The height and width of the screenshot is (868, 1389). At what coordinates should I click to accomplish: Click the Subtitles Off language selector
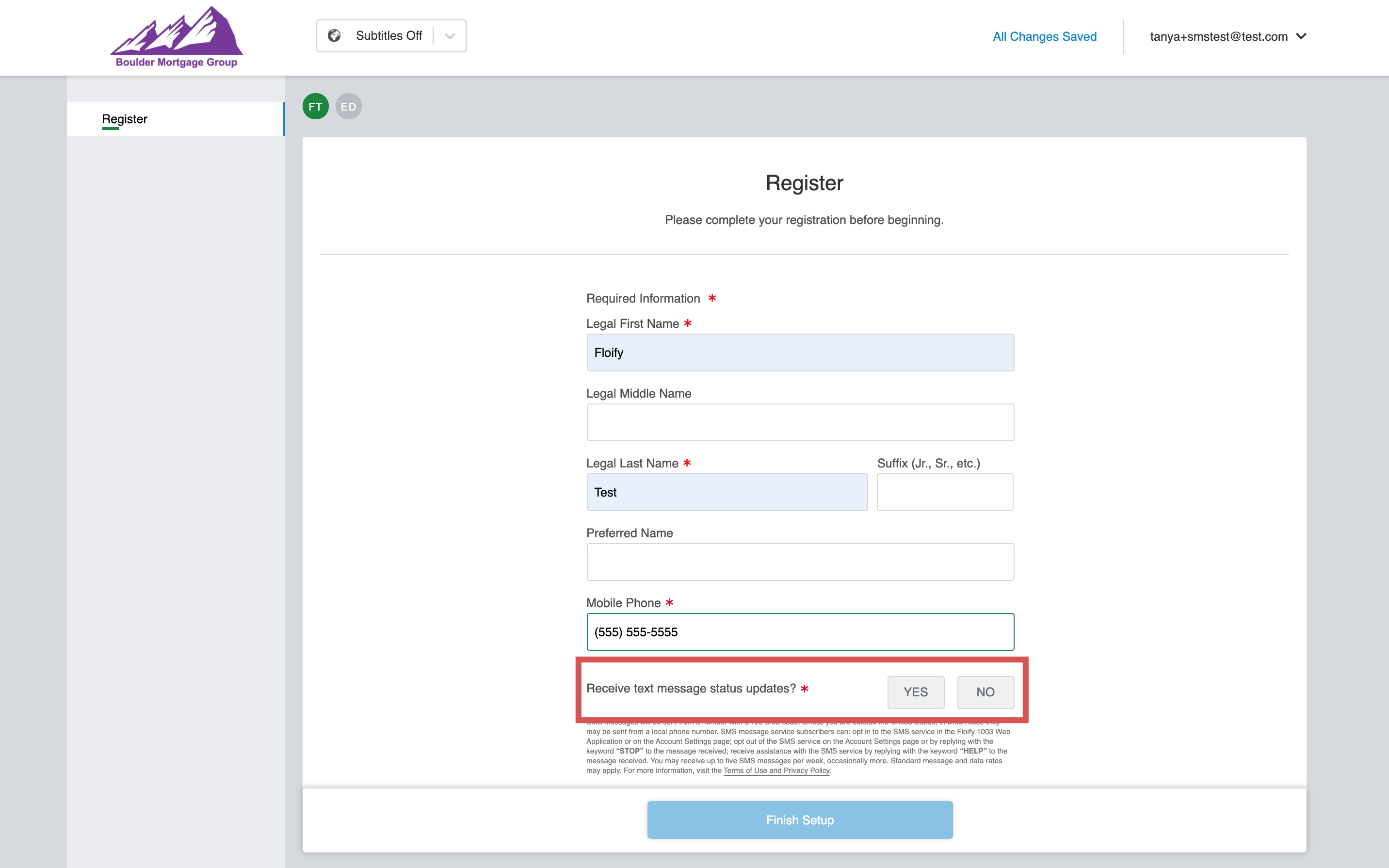388,35
